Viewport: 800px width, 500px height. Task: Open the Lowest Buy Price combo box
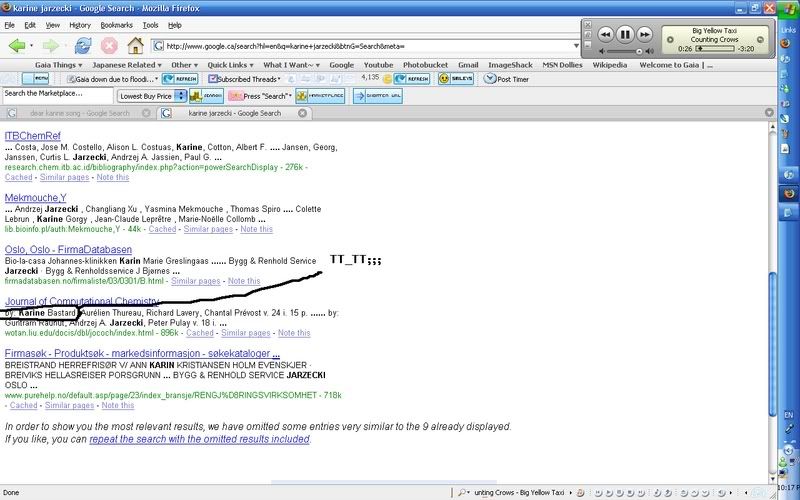(x=152, y=96)
